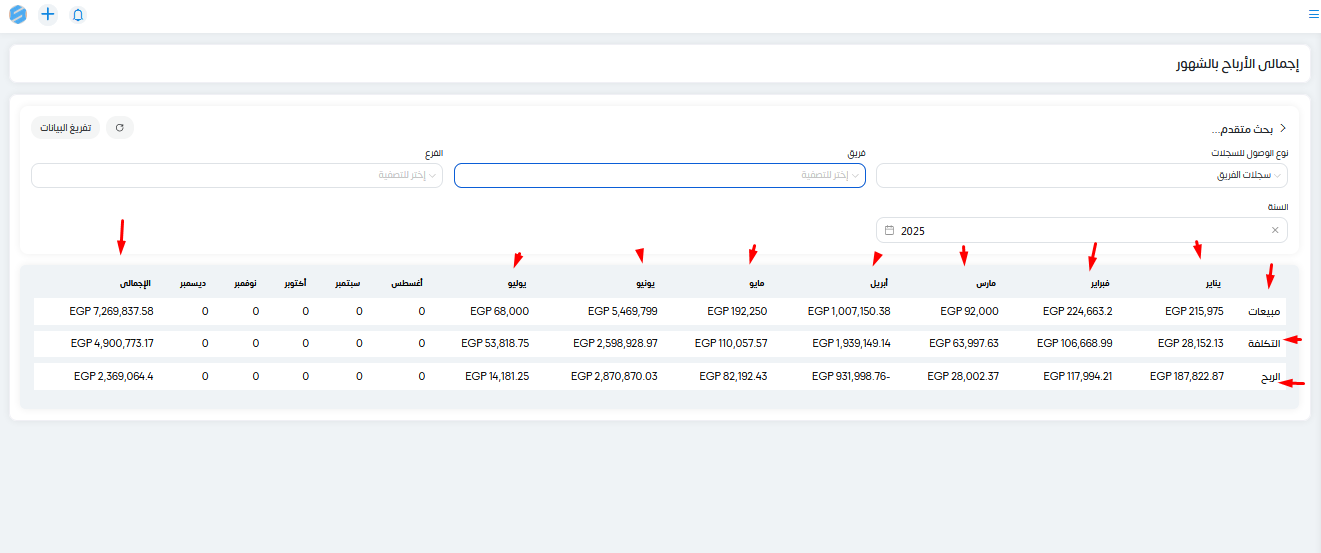The width and height of the screenshot is (1321, 553).
Task: Select the الربح row label
Action: click(x=1271, y=376)
